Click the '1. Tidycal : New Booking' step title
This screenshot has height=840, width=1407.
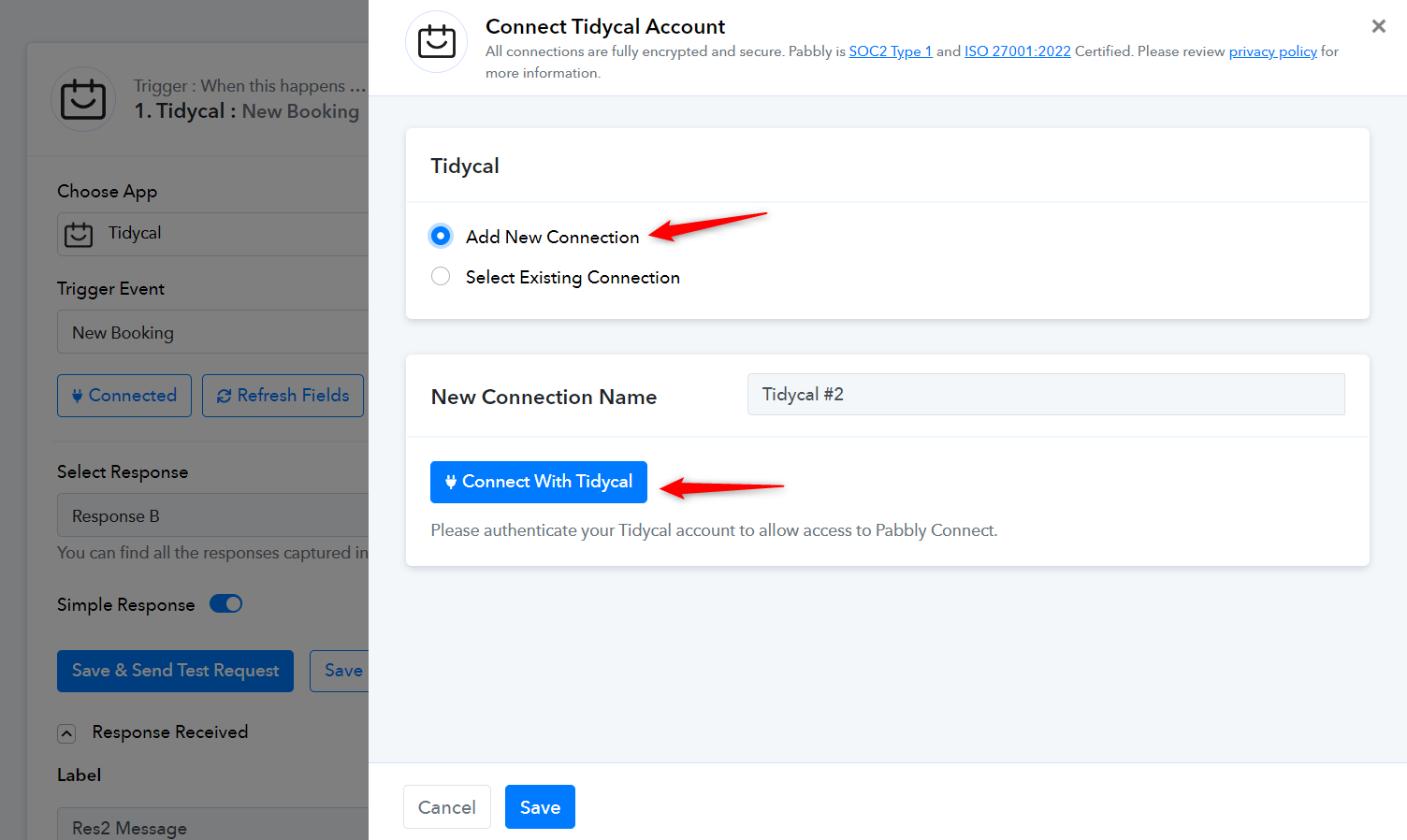click(247, 110)
